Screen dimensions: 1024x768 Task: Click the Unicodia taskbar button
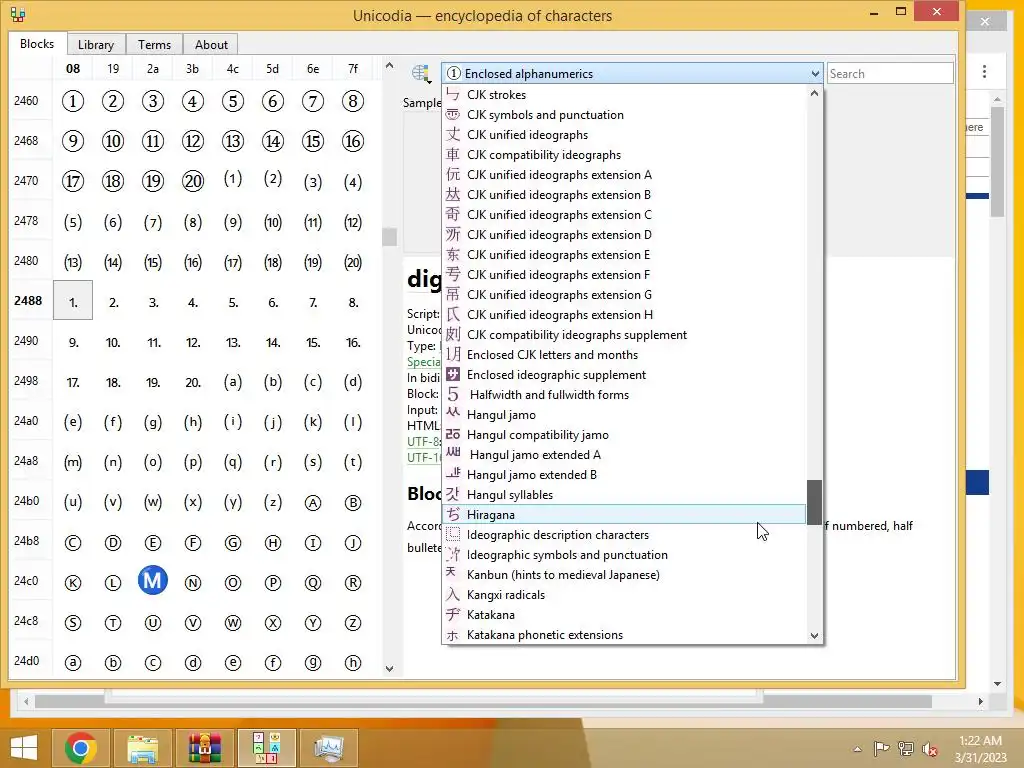point(266,748)
